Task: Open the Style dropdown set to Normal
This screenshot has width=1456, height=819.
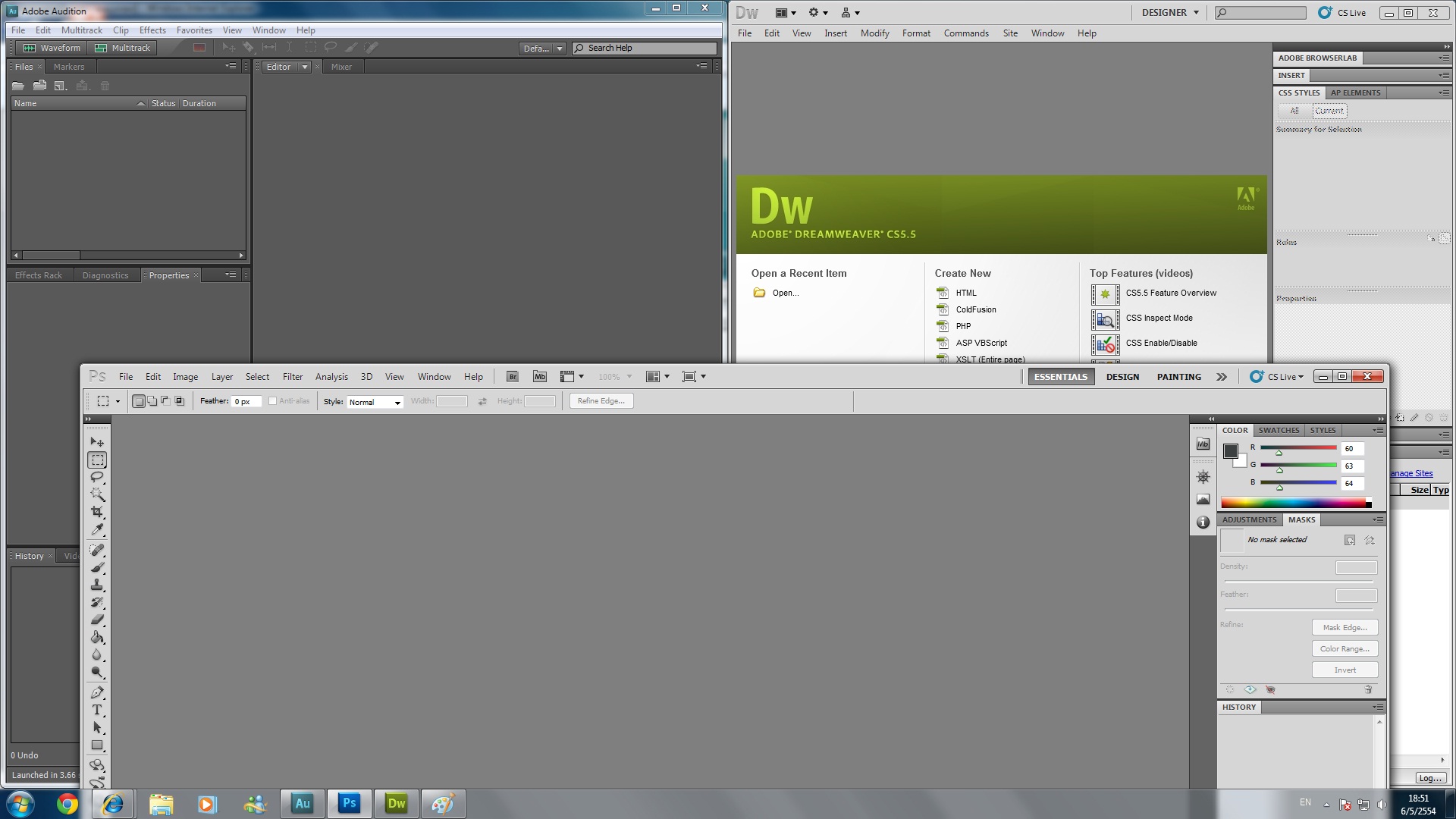Action: point(375,402)
